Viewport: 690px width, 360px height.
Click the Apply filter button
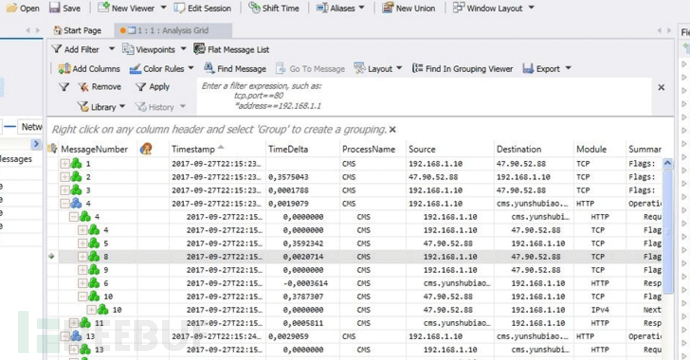tap(153, 87)
